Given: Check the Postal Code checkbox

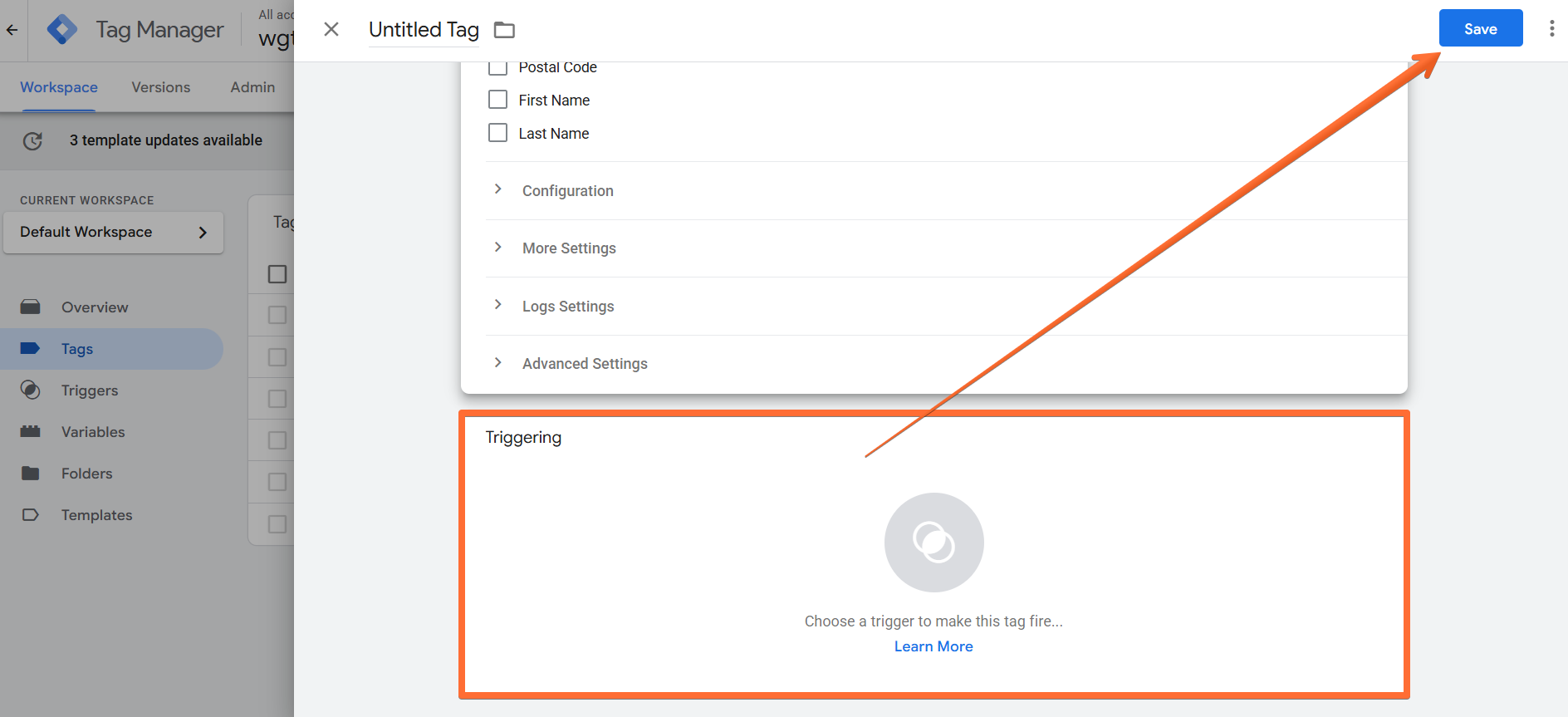Looking at the screenshot, I should point(497,68).
